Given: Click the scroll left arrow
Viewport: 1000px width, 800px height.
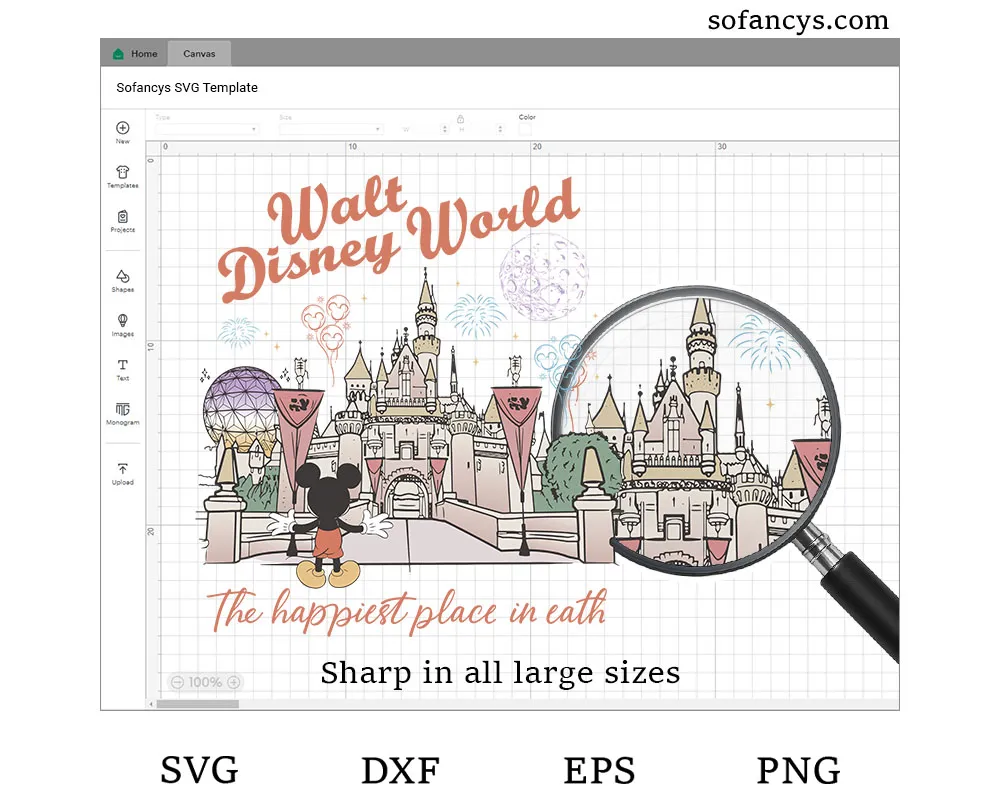Looking at the screenshot, I should pyautogui.click(x=151, y=704).
